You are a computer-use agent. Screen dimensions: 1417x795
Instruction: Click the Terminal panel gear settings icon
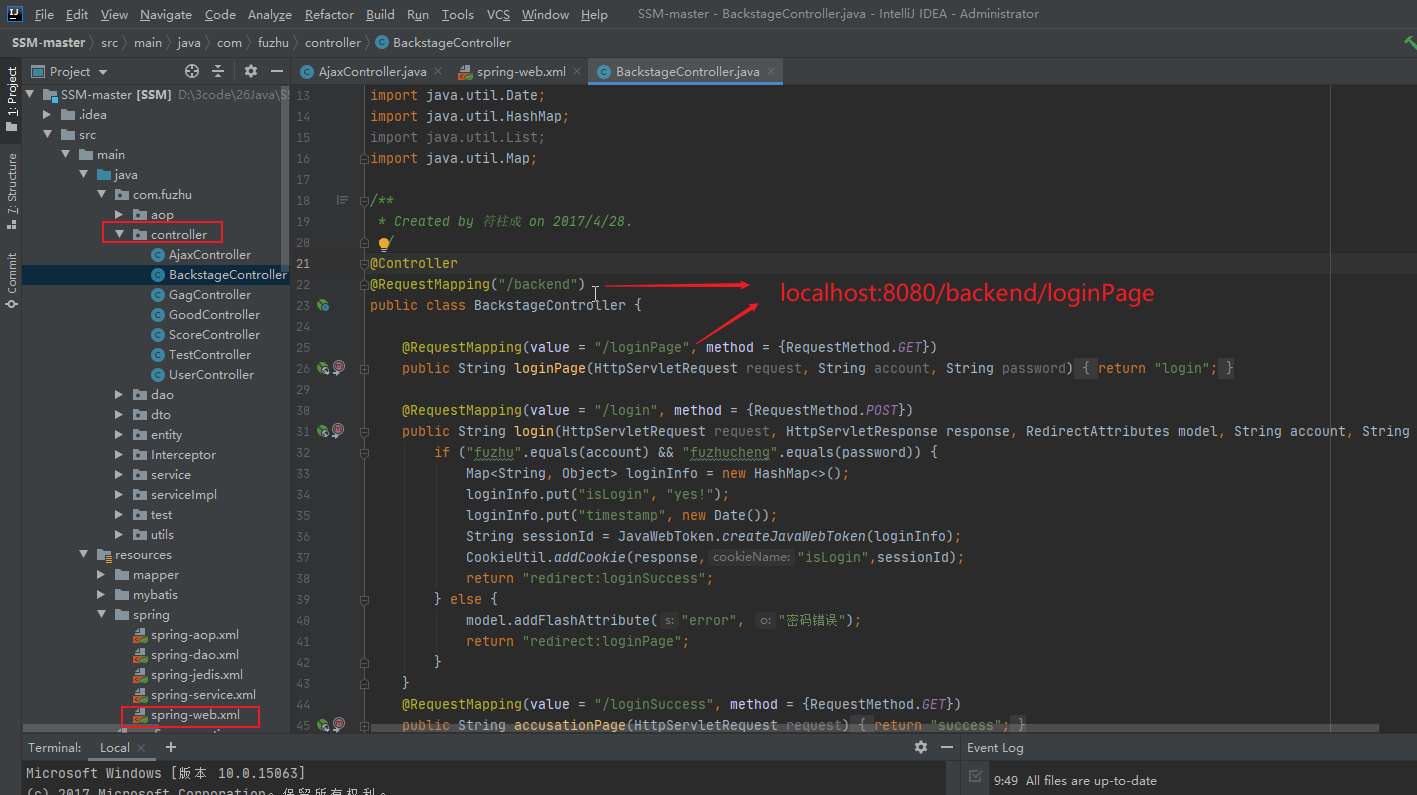[x=921, y=747]
